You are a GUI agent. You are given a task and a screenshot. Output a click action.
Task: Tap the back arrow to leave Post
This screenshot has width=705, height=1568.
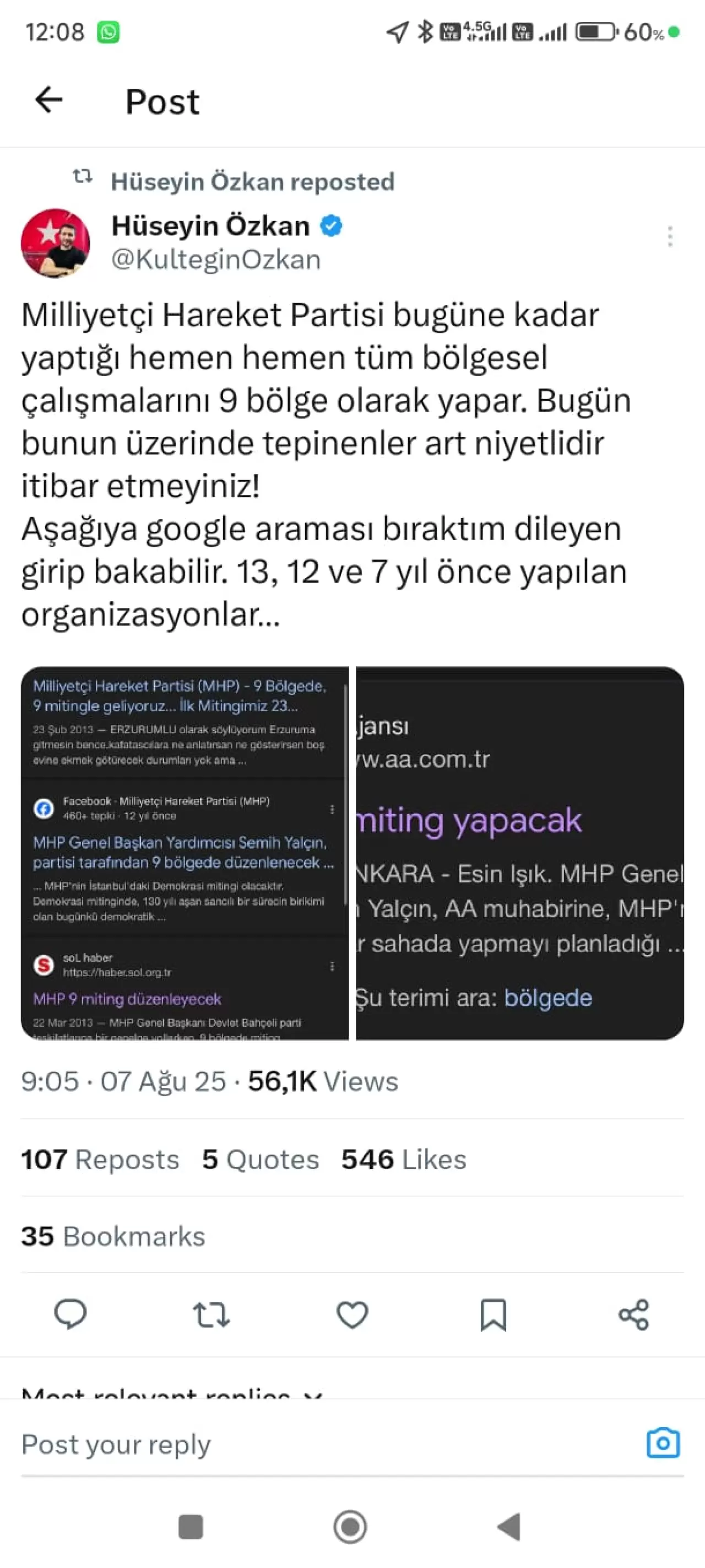pos(48,100)
